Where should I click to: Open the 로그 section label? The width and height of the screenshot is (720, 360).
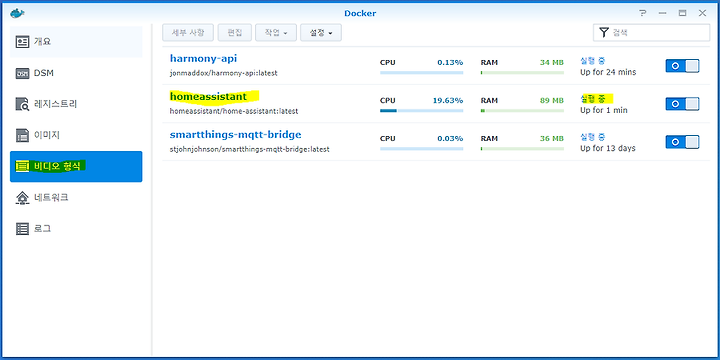(42, 229)
